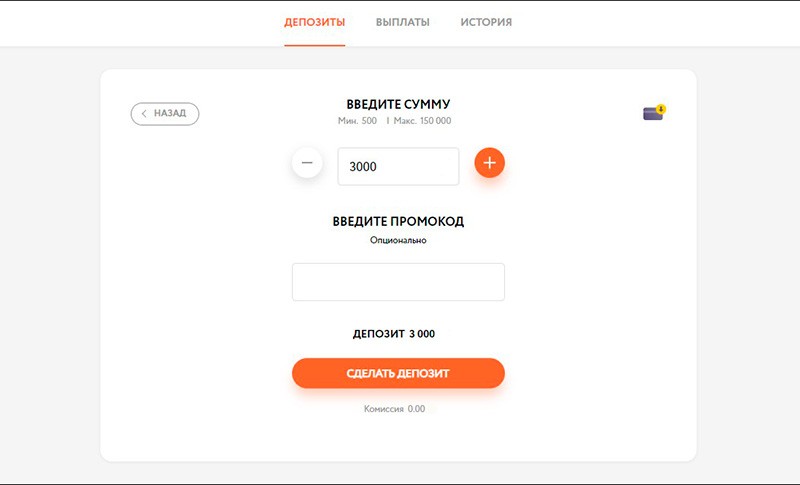Focus the amount field showing 3000
Image resolution: width=800 pixels, height=485 pixels.
tap(398, 167)
